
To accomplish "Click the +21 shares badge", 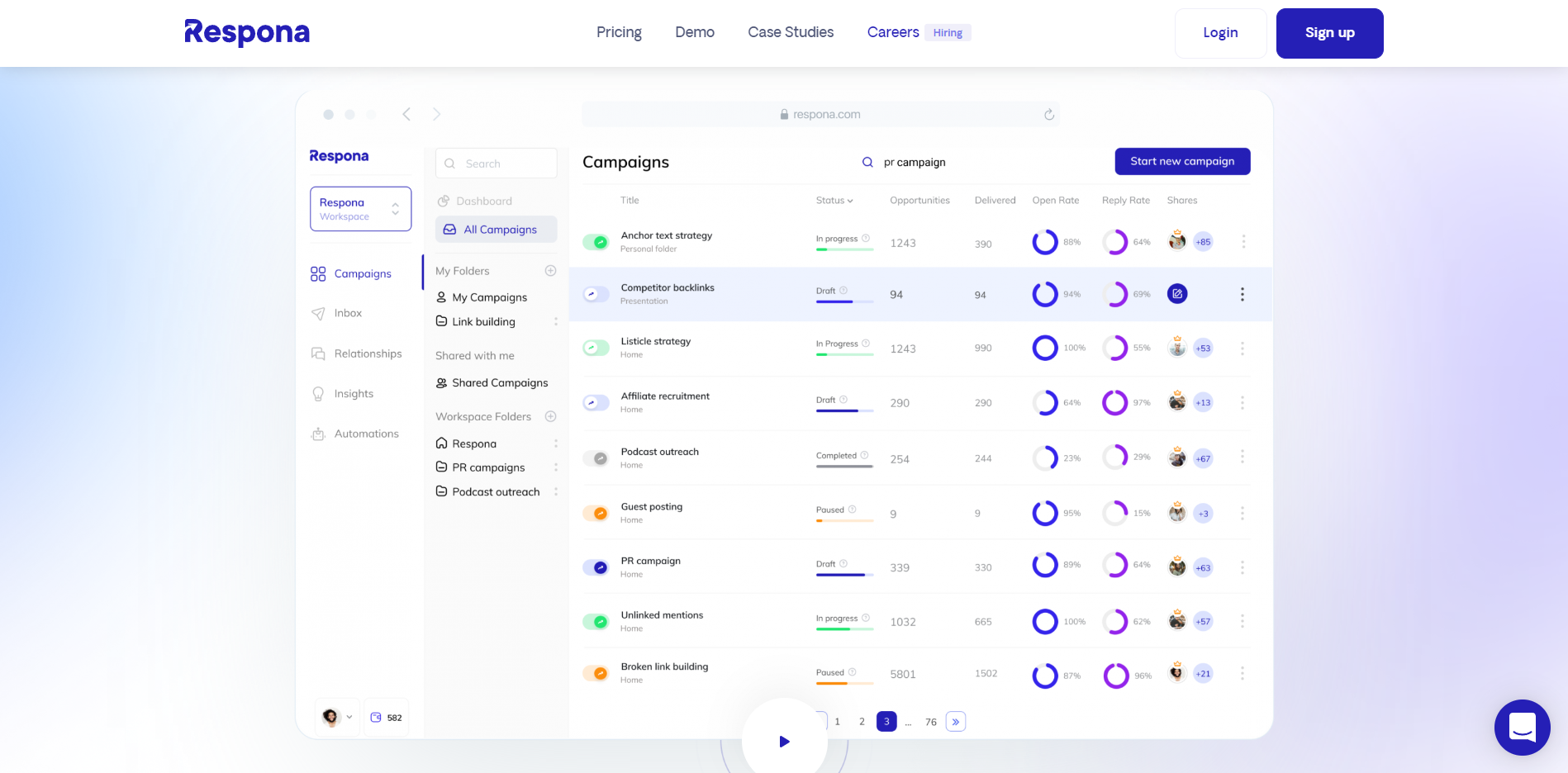I will pos(1203,674).
